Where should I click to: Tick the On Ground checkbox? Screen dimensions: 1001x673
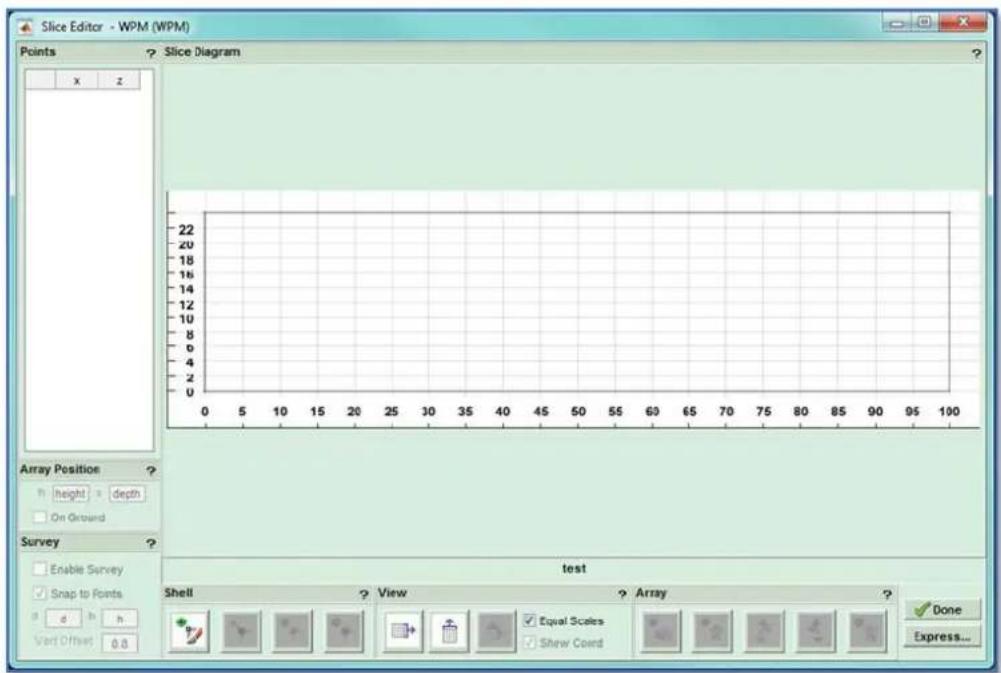[40, 517]
